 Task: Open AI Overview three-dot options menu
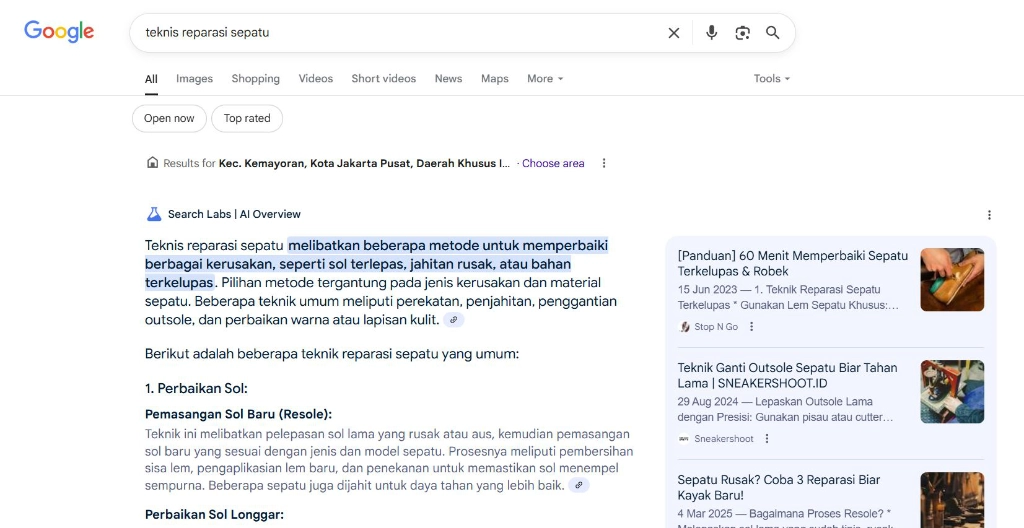(989, 215)
